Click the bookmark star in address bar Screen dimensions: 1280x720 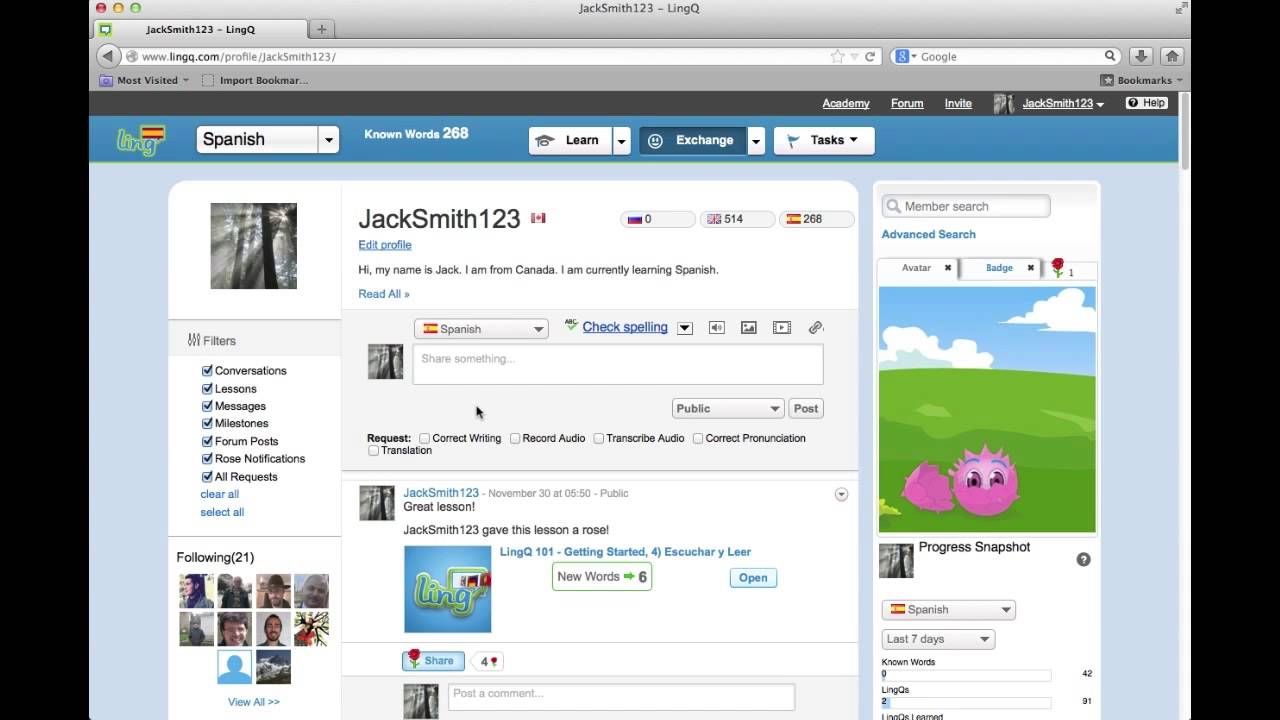point(838,57)
